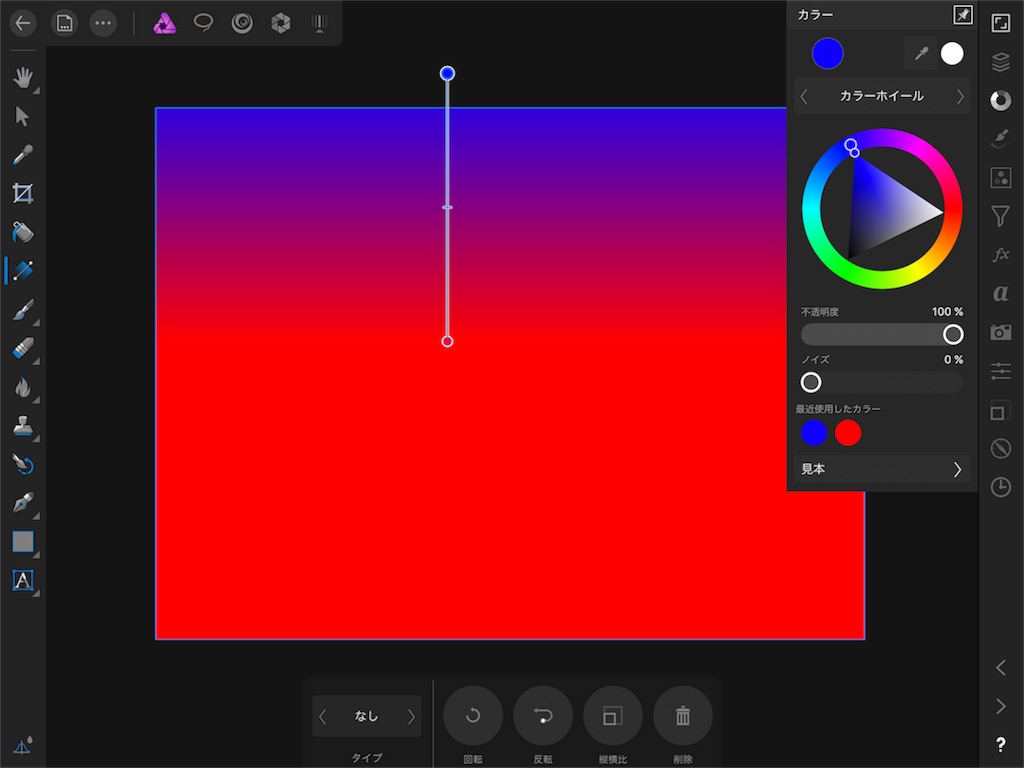Tap the 削除 delete gradient button

coord(682,716)
